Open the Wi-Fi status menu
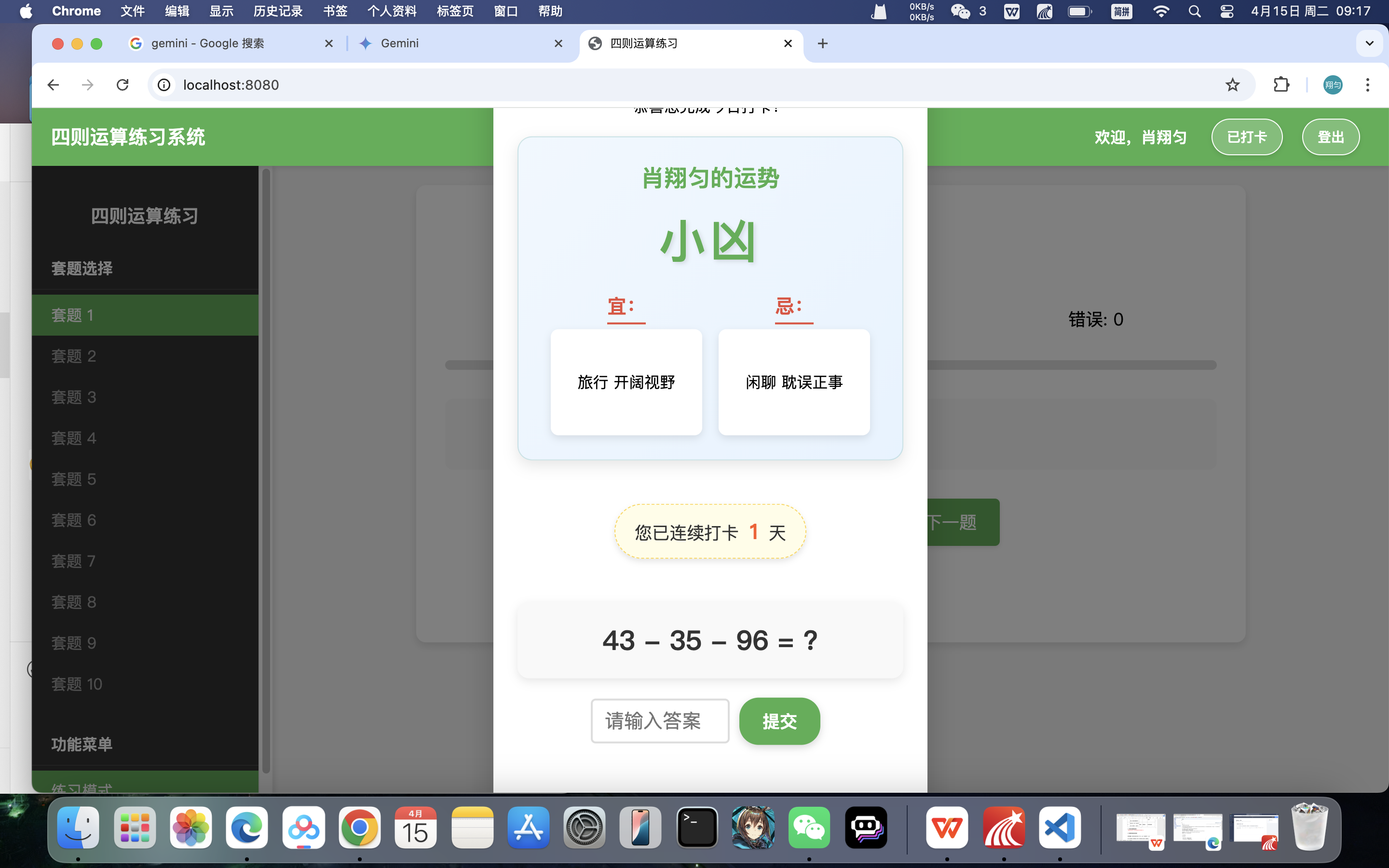Screen dimensions: 1389x868 [1160, 11]
